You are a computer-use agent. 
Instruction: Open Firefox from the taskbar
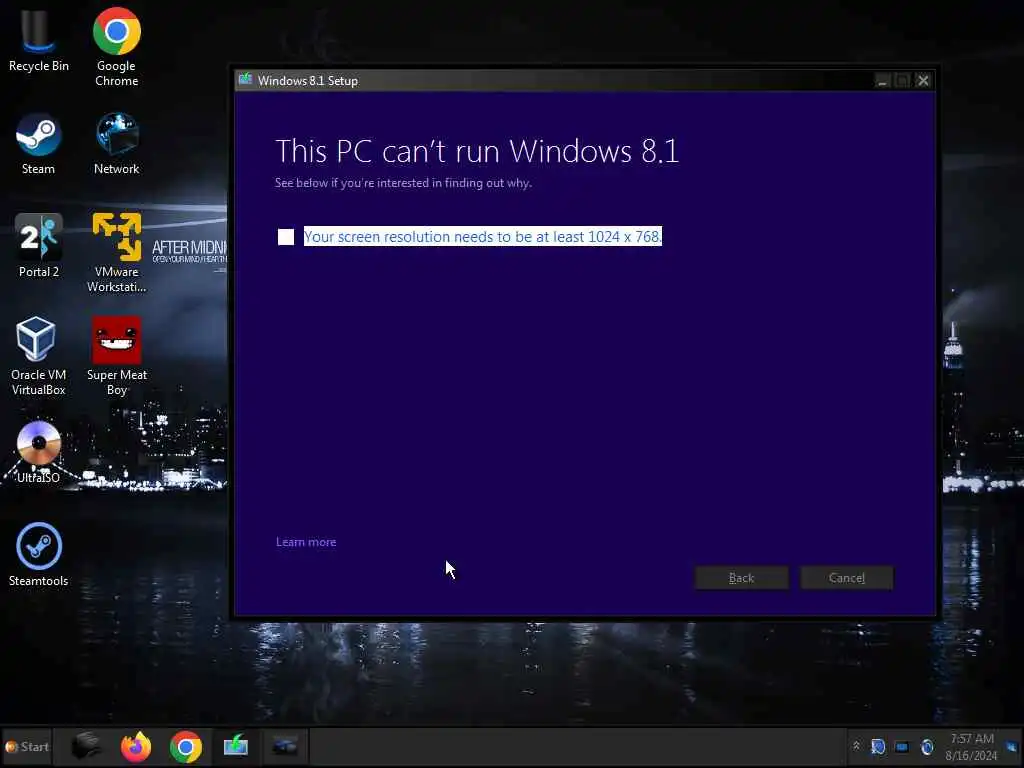[x=136, y=746]
